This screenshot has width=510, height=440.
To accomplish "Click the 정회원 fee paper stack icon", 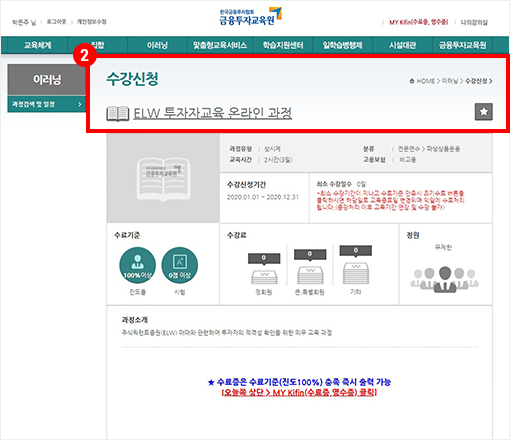I will [x=264, y=277].
